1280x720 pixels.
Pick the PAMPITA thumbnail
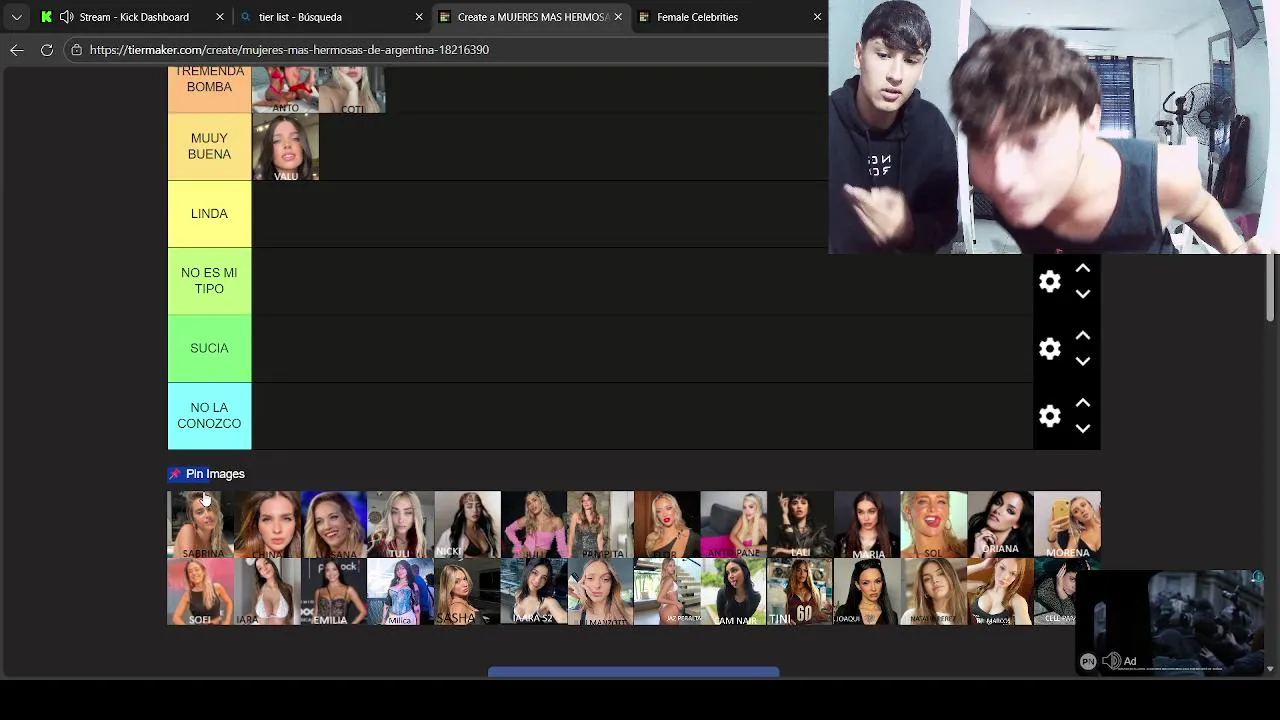pyautogui.click(x=600, y=524)
